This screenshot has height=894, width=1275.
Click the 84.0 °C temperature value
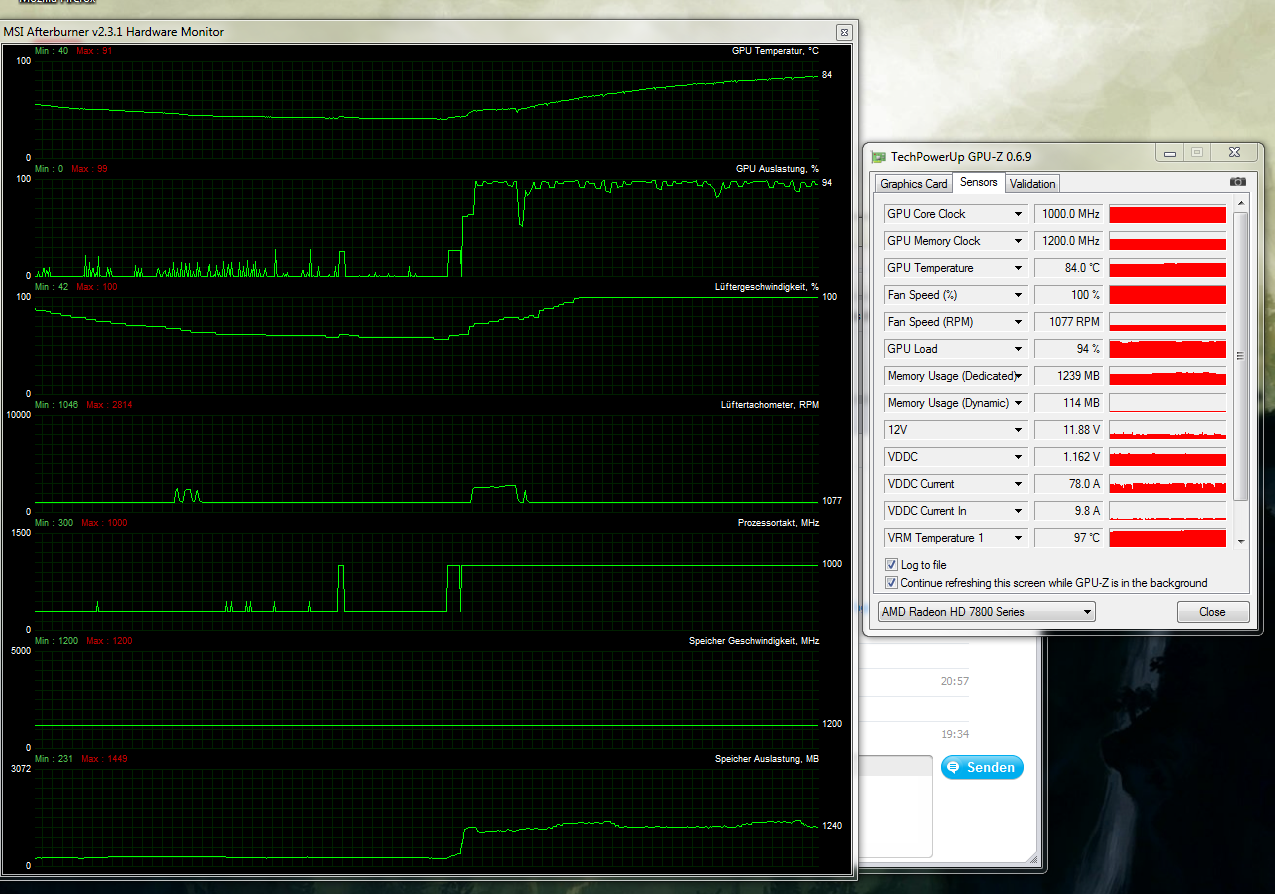click(x=1068, y=268)
